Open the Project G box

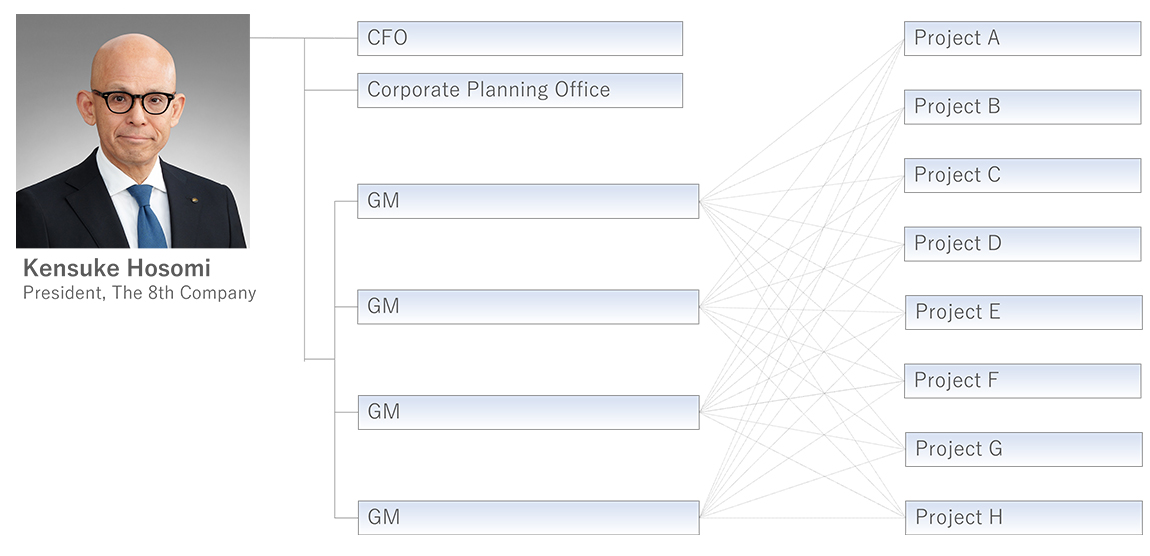(x=1023, y=449)
